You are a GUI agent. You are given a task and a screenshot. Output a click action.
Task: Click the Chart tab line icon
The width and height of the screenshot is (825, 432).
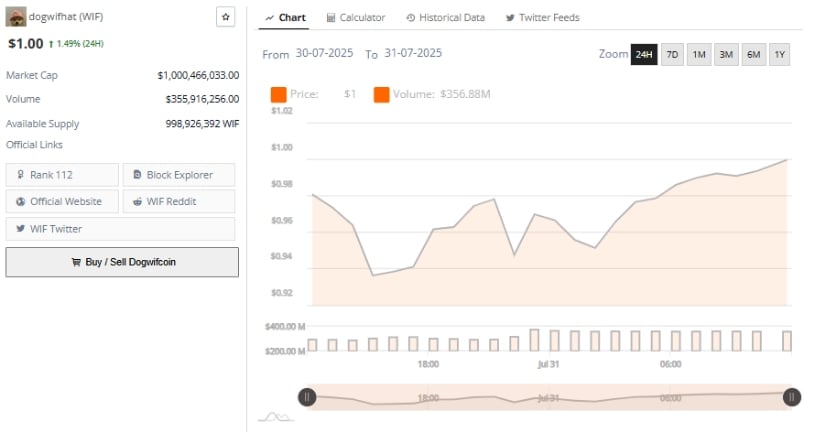[269, 18]
